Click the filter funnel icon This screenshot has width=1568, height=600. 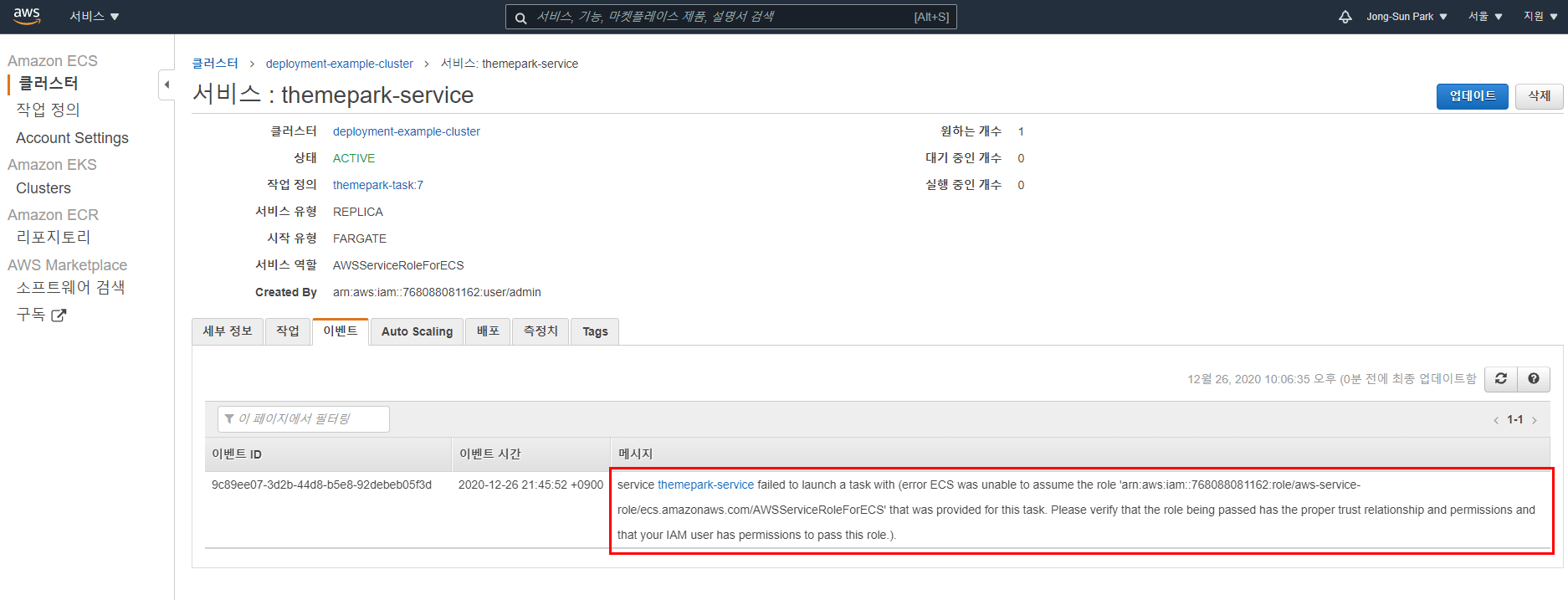click(229, 419)
